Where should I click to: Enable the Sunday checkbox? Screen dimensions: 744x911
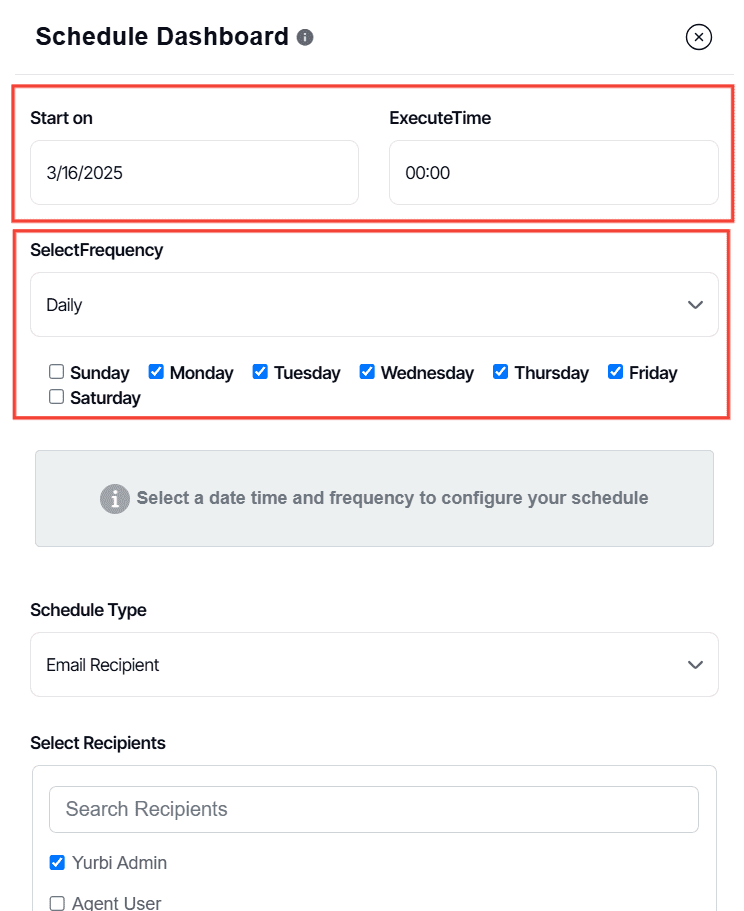56,371
